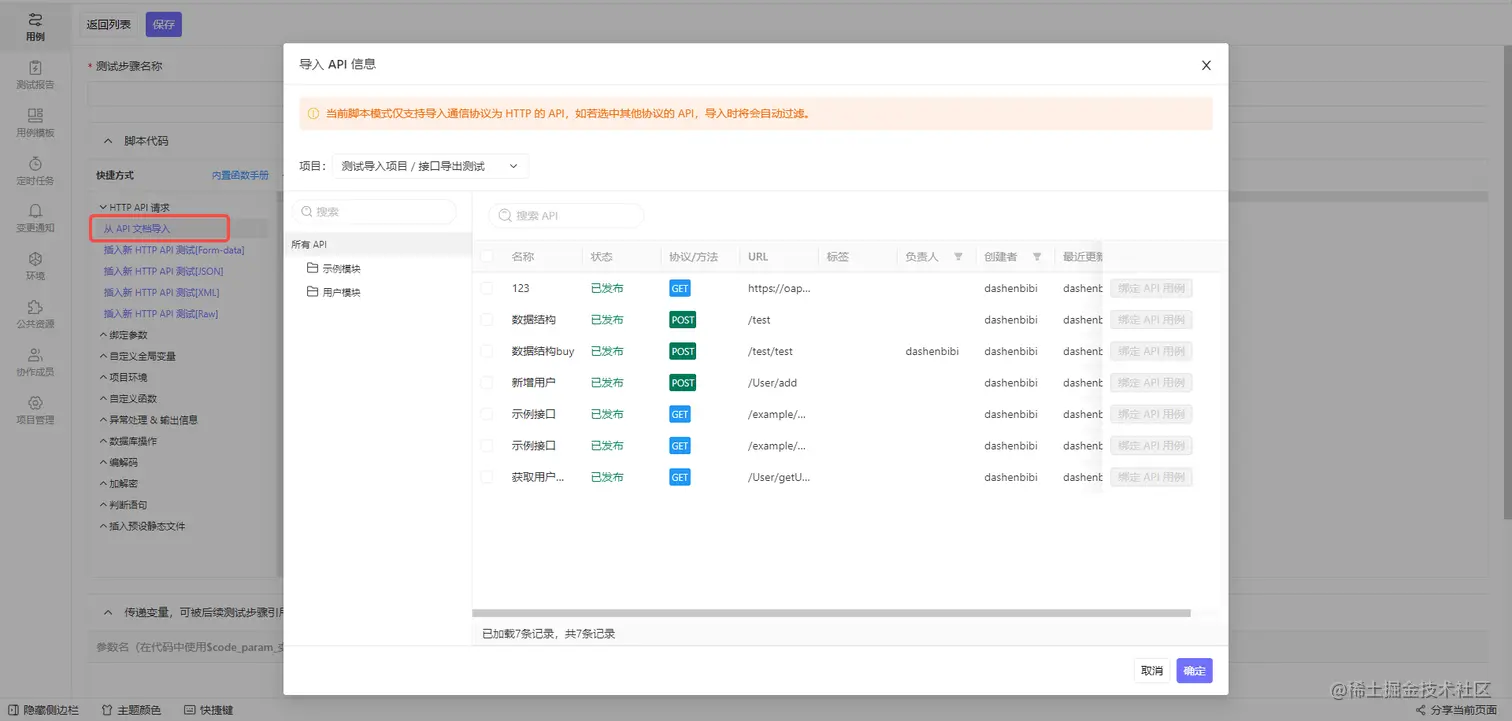Screen dimensions: 1512x721
Task: Open the 定时任务 sidebar item
Action: (x=35, y=171)
